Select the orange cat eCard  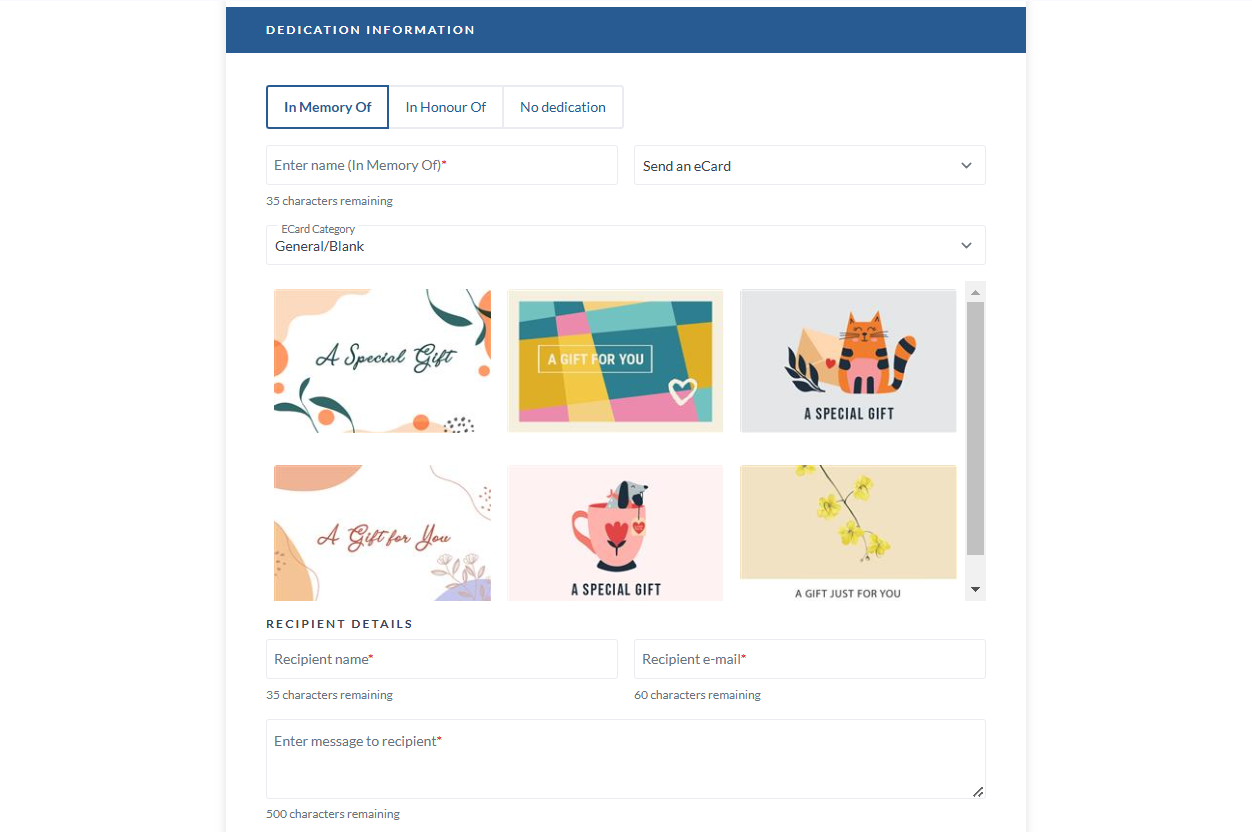pyautogui.click(x=848, y=361)
